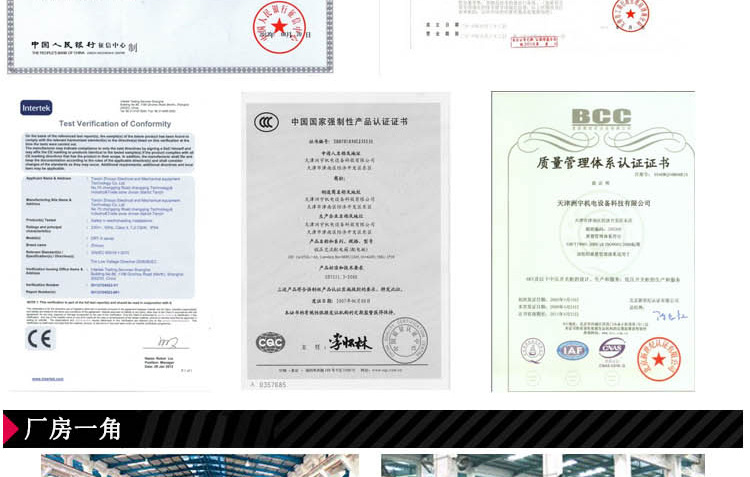Click the 厂房一角 section heading
This screenshot has width=750, height=477.
point(72,429)
